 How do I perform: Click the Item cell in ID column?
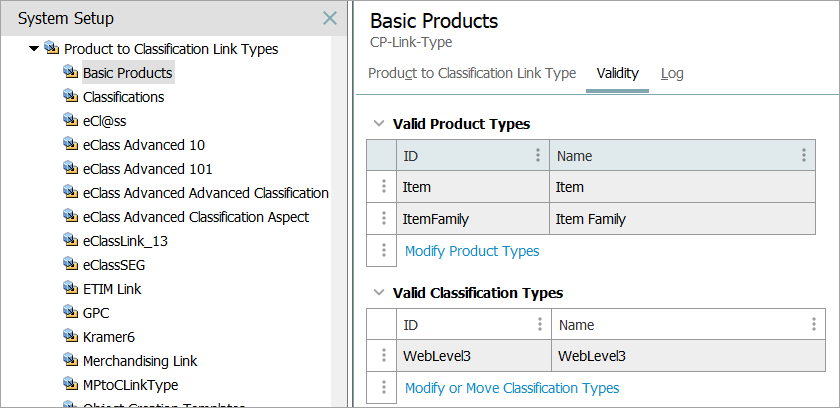[473, 187]
